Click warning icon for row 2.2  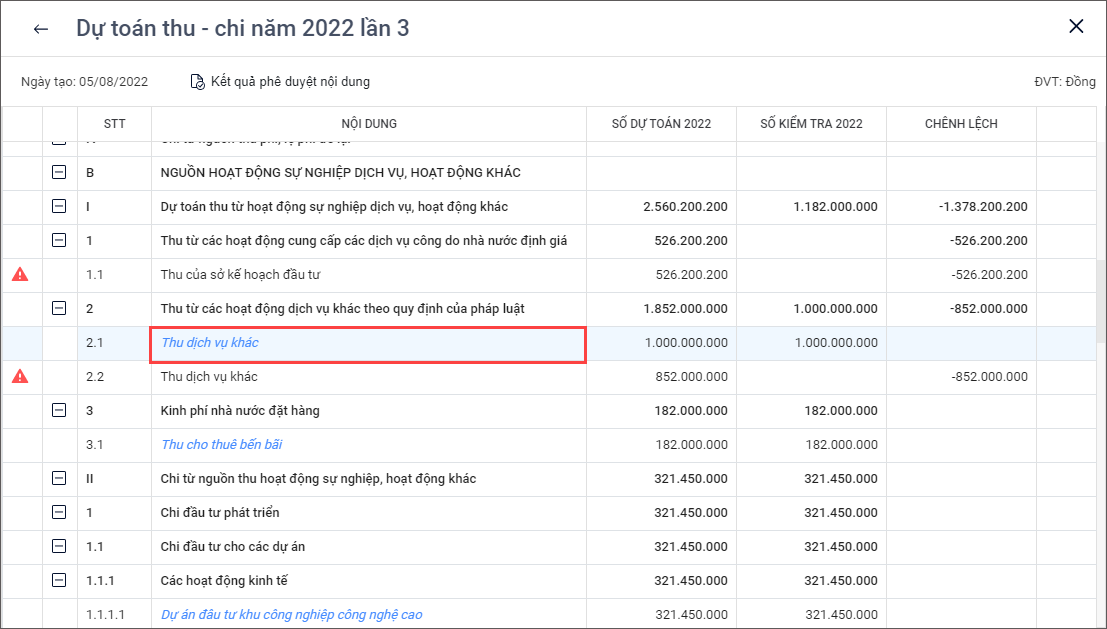click(20, 376)
